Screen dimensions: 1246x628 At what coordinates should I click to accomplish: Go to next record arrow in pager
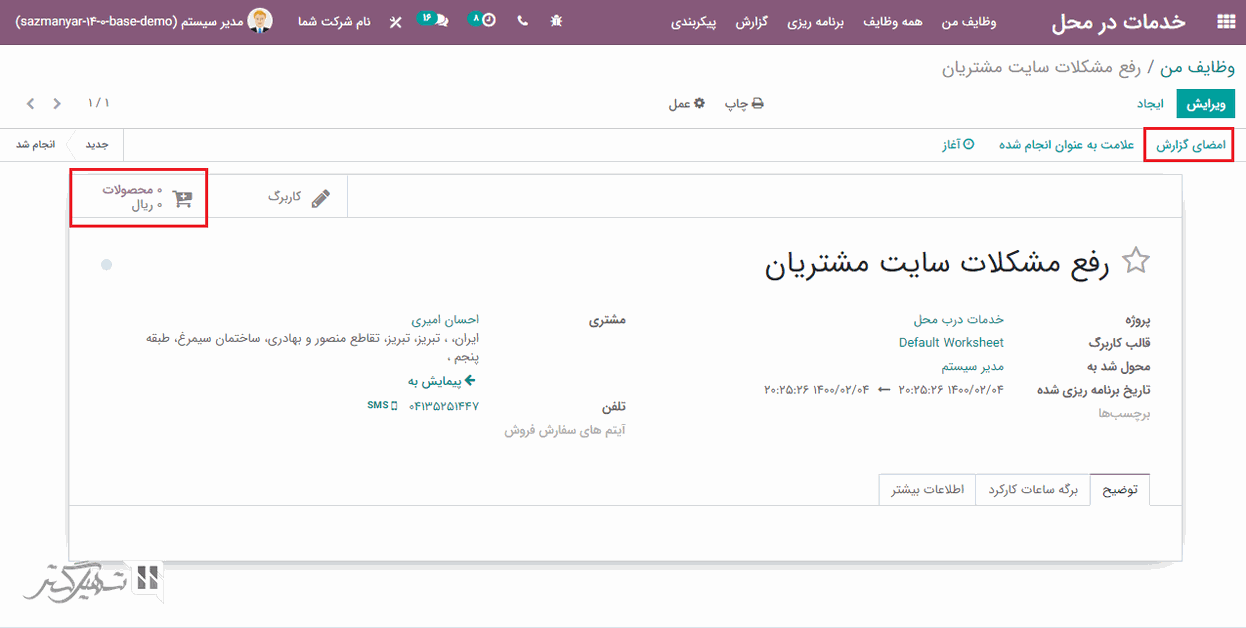click(31, 104)
